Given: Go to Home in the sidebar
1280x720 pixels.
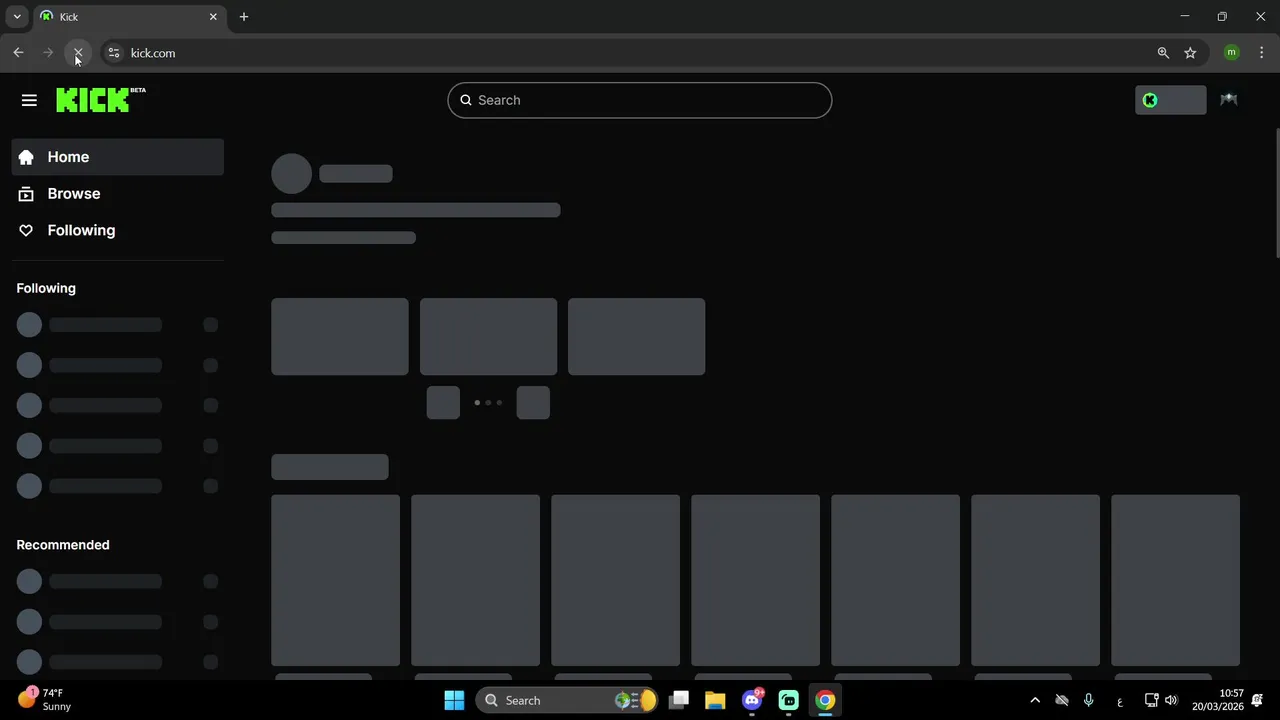Looking at the screenshot, I should coord(118,157).
